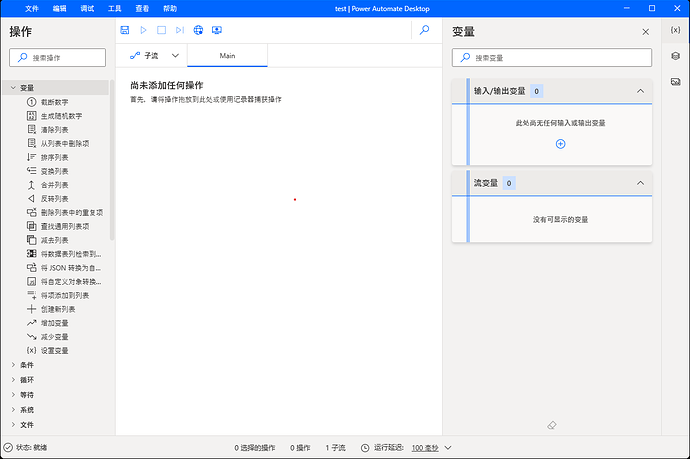690x459 pixels.
Task: Expand the 循环 action group
Action: coord(27,380)
